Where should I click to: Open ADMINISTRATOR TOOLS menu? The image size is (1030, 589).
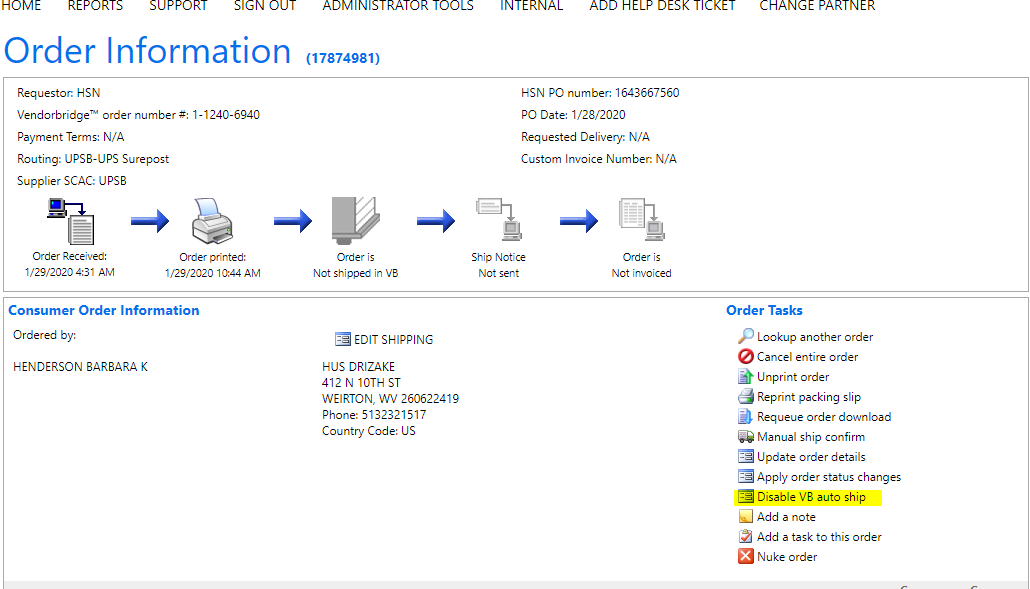pyautogui.click(x=398, y=5)
